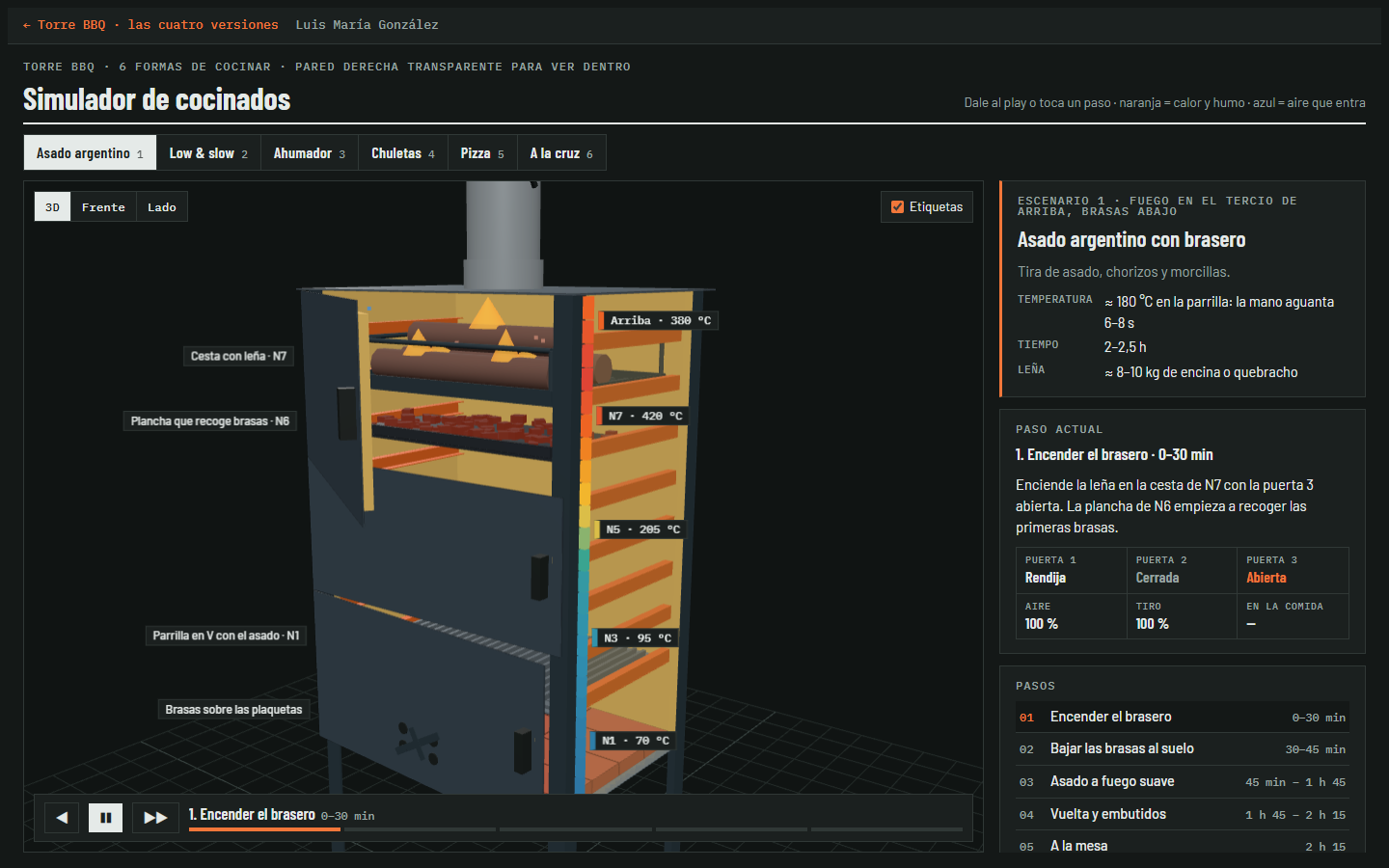
Task: Click the 'Plancha que recoge brasas · N6' label
Action: click(x=210, y=421)
